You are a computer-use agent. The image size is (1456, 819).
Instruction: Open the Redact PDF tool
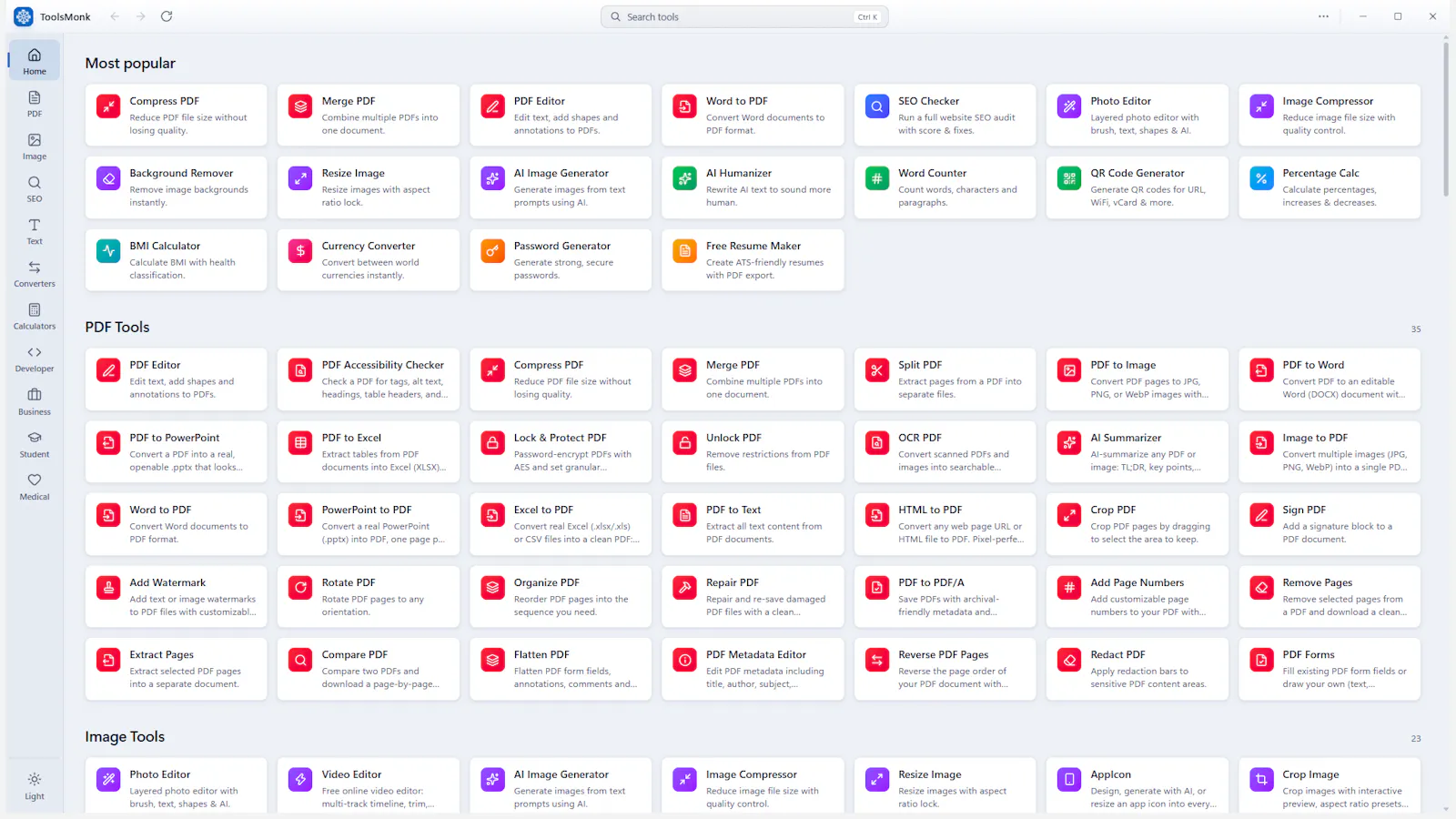1137,669
